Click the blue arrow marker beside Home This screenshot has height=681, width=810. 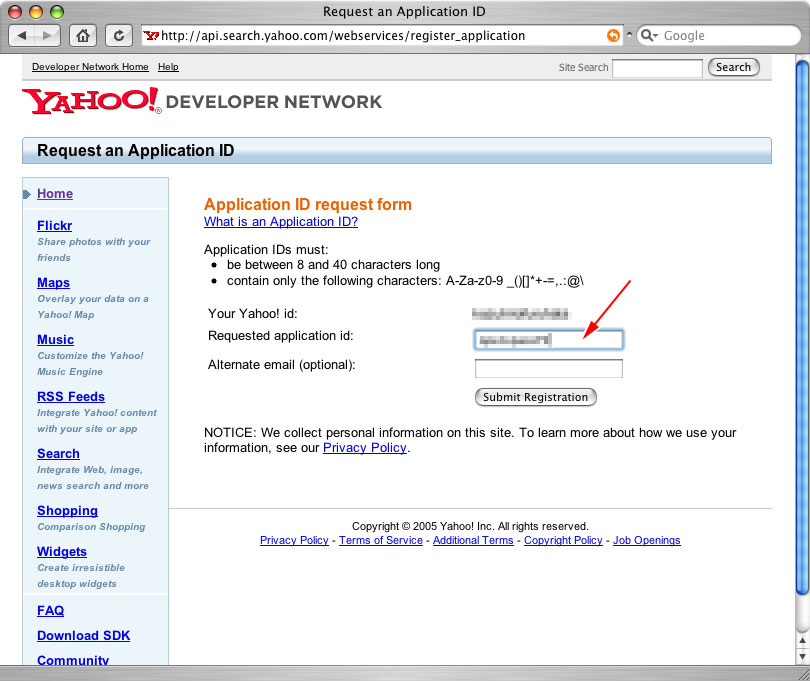tap(27, 194)
